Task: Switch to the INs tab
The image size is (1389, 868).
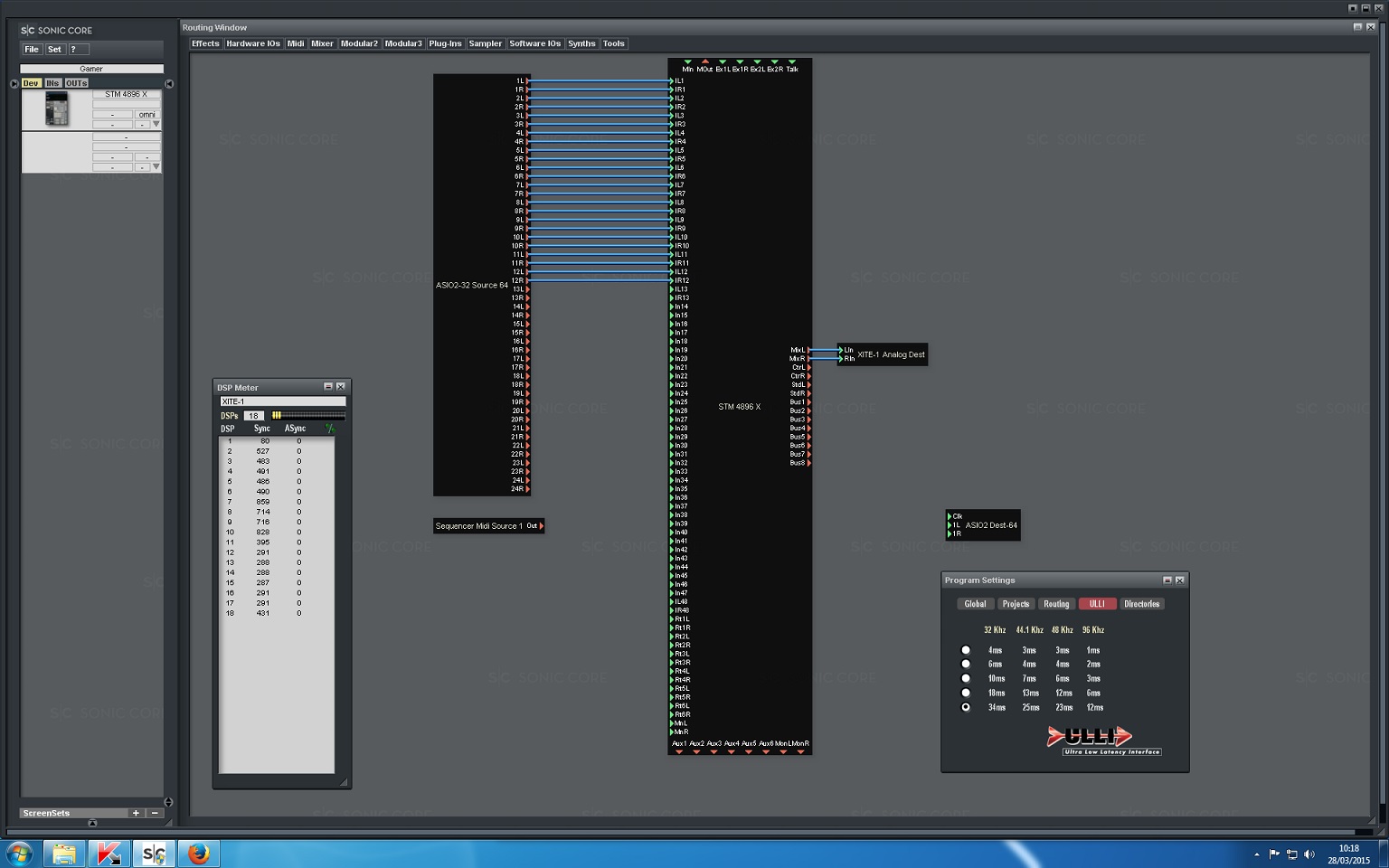Action: coord(52,83)
